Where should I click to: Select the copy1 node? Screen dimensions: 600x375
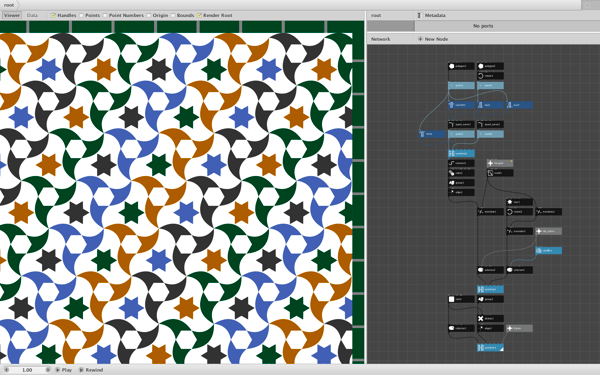pos(461,173)
